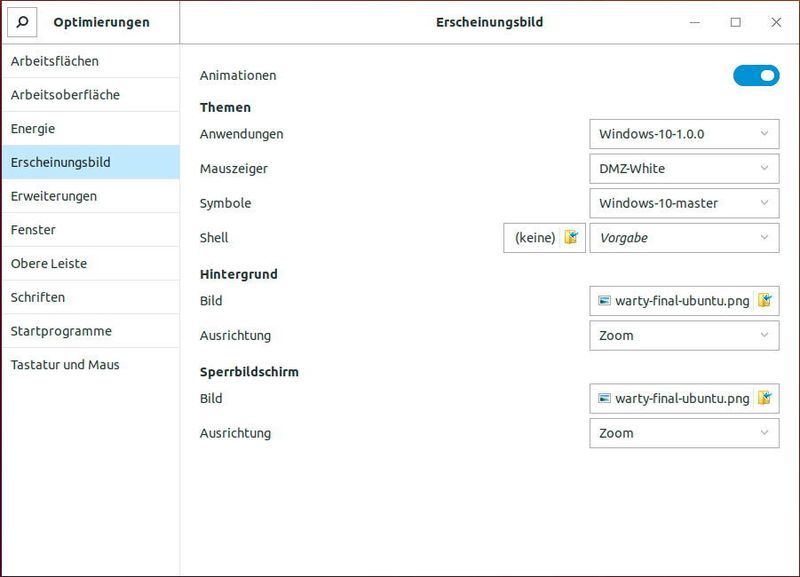800x577 pixels.
Task: Open the Symbole dropdown showing Windows-10-master
Action: 684,203
